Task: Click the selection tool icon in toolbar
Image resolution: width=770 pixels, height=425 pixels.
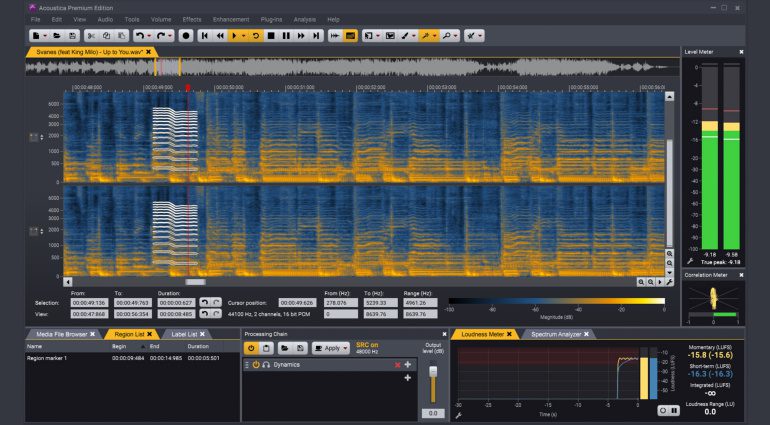Action: pos(368,36)
